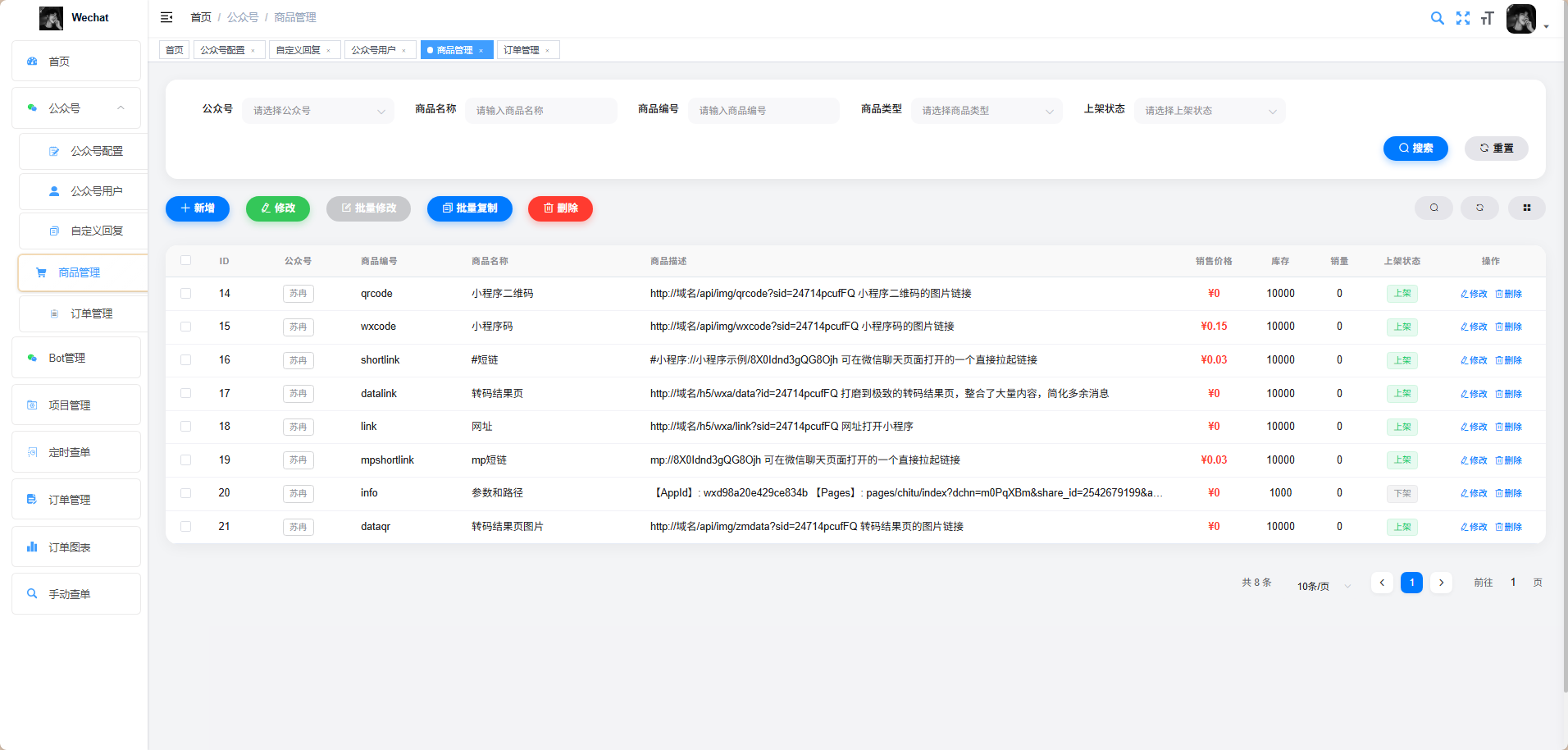Open fullscreen mode from the top toolbar
Viewport: 1568px width, 750px height.
click(1463, 17)
